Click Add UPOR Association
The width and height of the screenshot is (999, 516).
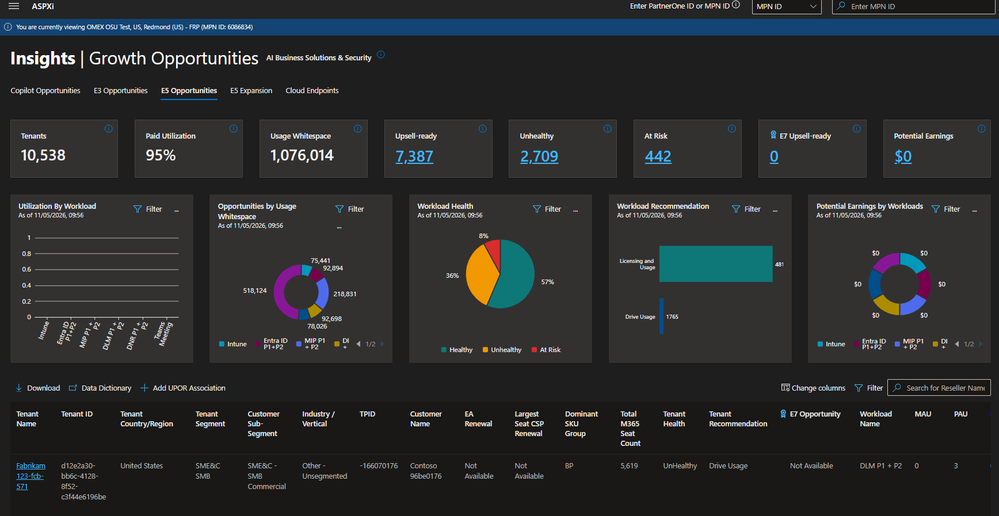183,388
